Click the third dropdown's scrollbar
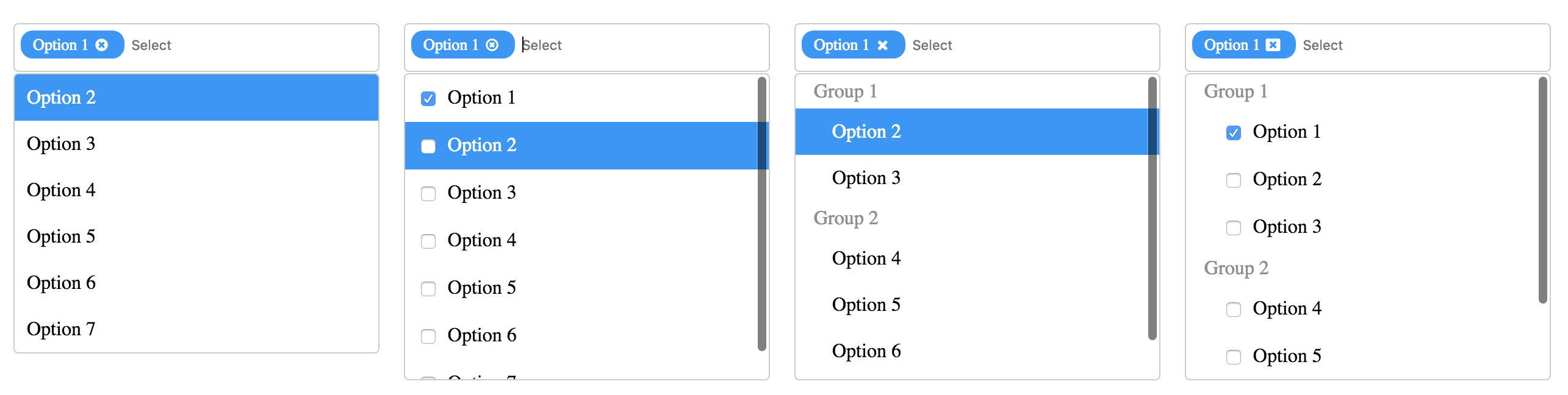Viewport: 1568px width, 395px height. 1152,207
